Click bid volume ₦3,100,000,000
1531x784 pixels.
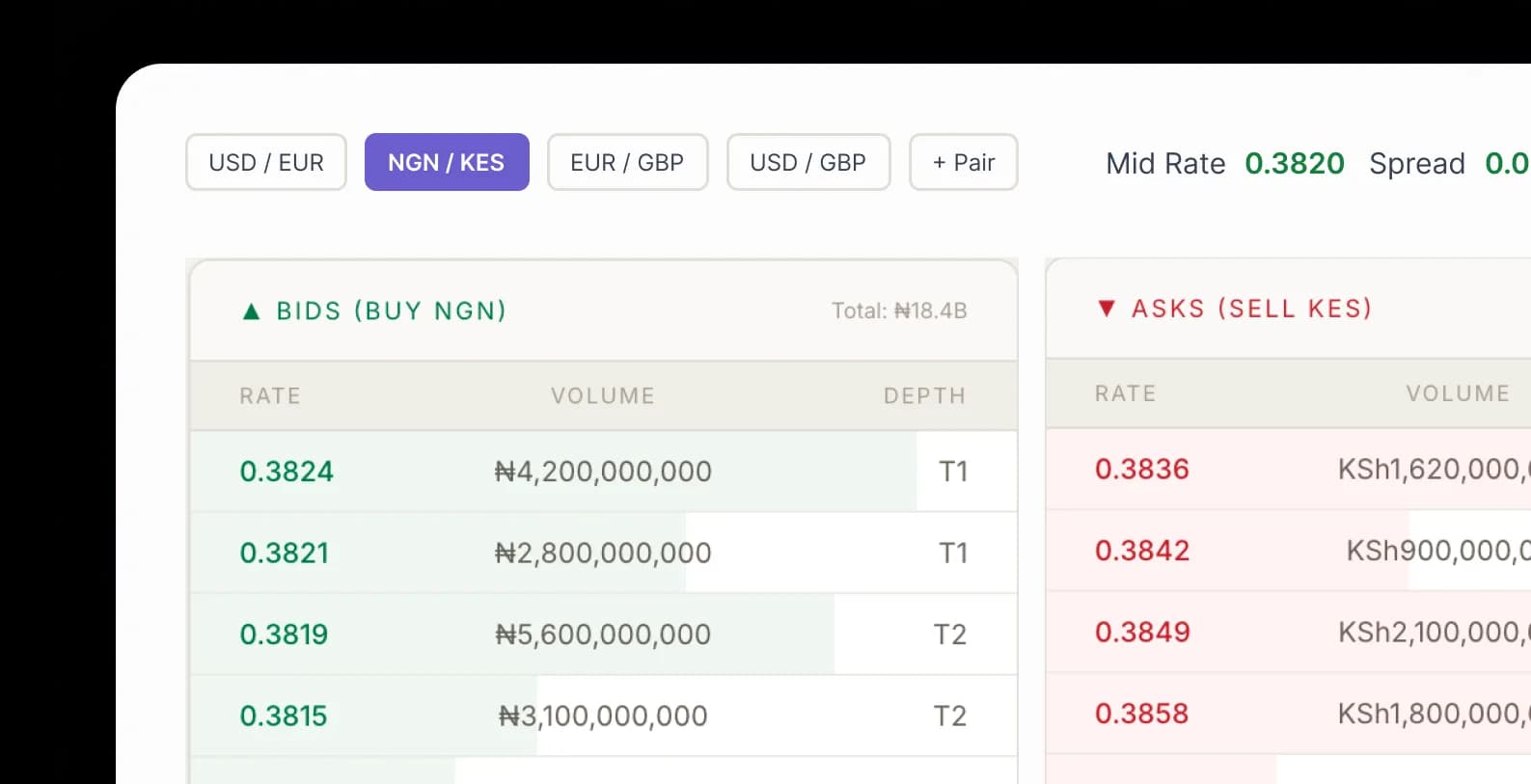click(603, 716)
